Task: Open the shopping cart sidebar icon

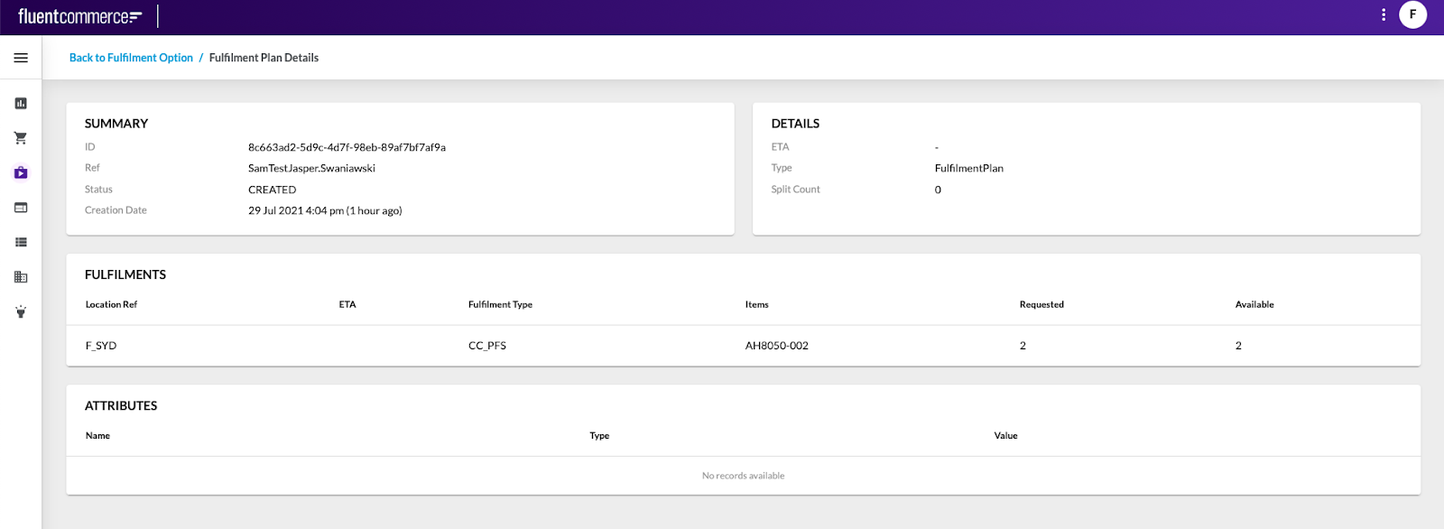Action: 20,138
